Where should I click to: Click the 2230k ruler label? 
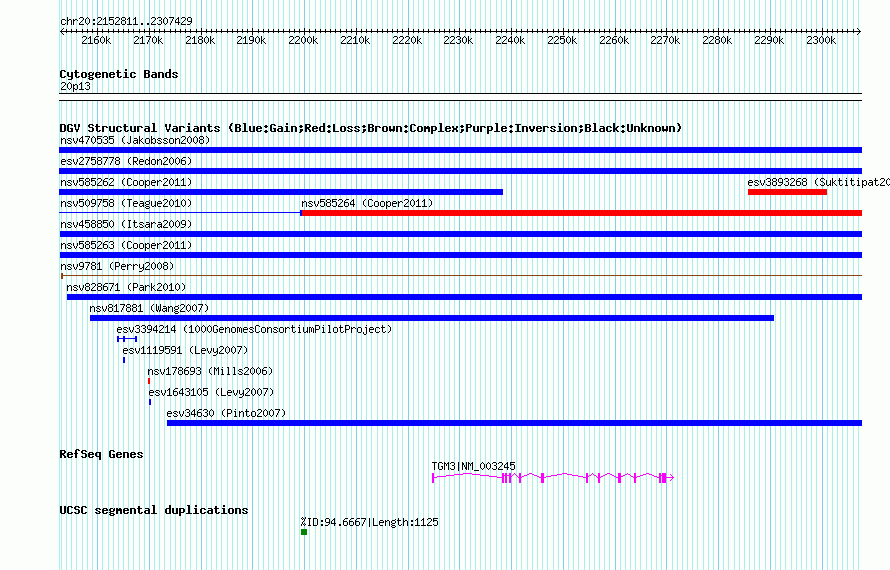pos(459,40)
